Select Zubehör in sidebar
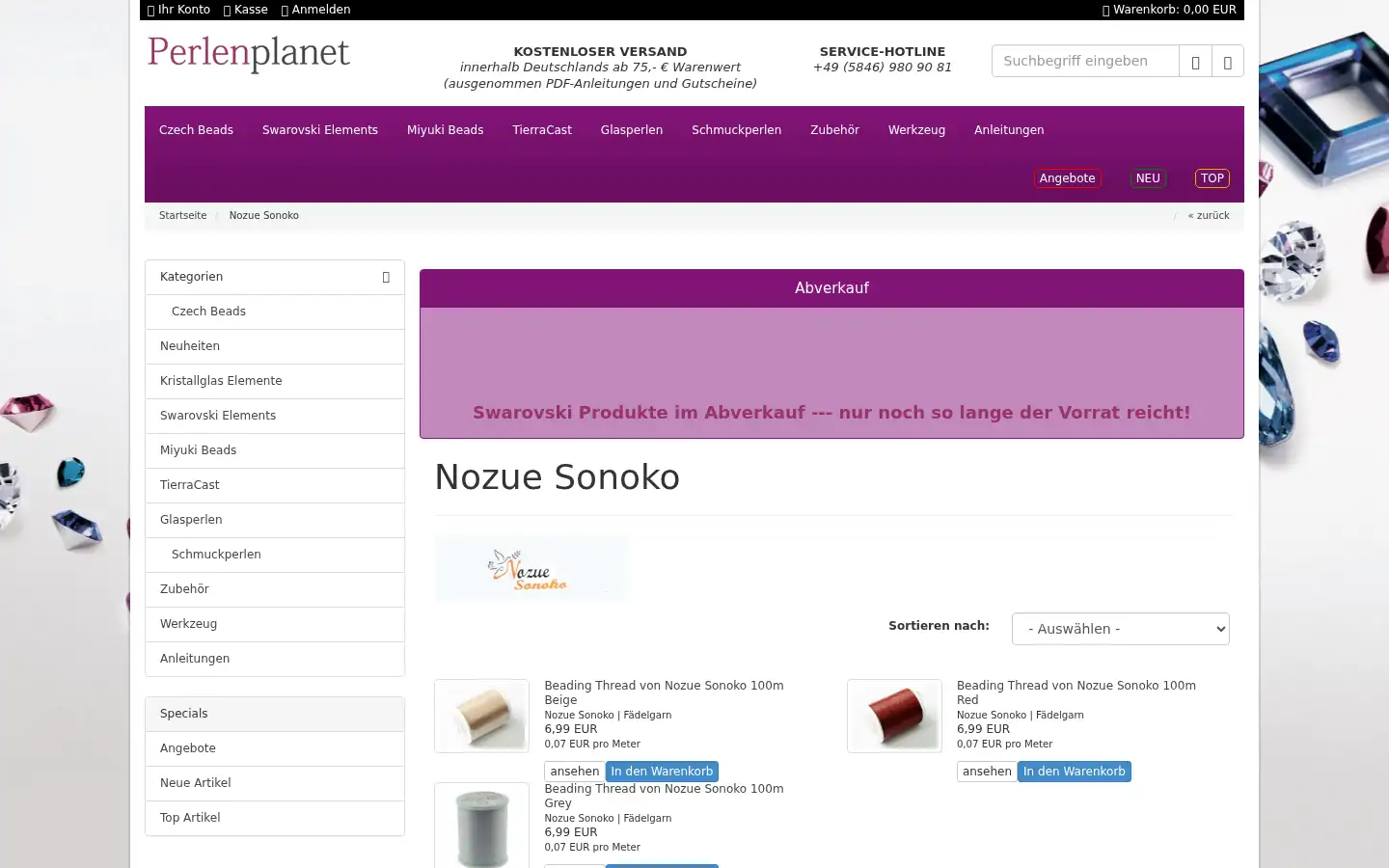This screenshot has height=868, width=1389. coord(275,589)
